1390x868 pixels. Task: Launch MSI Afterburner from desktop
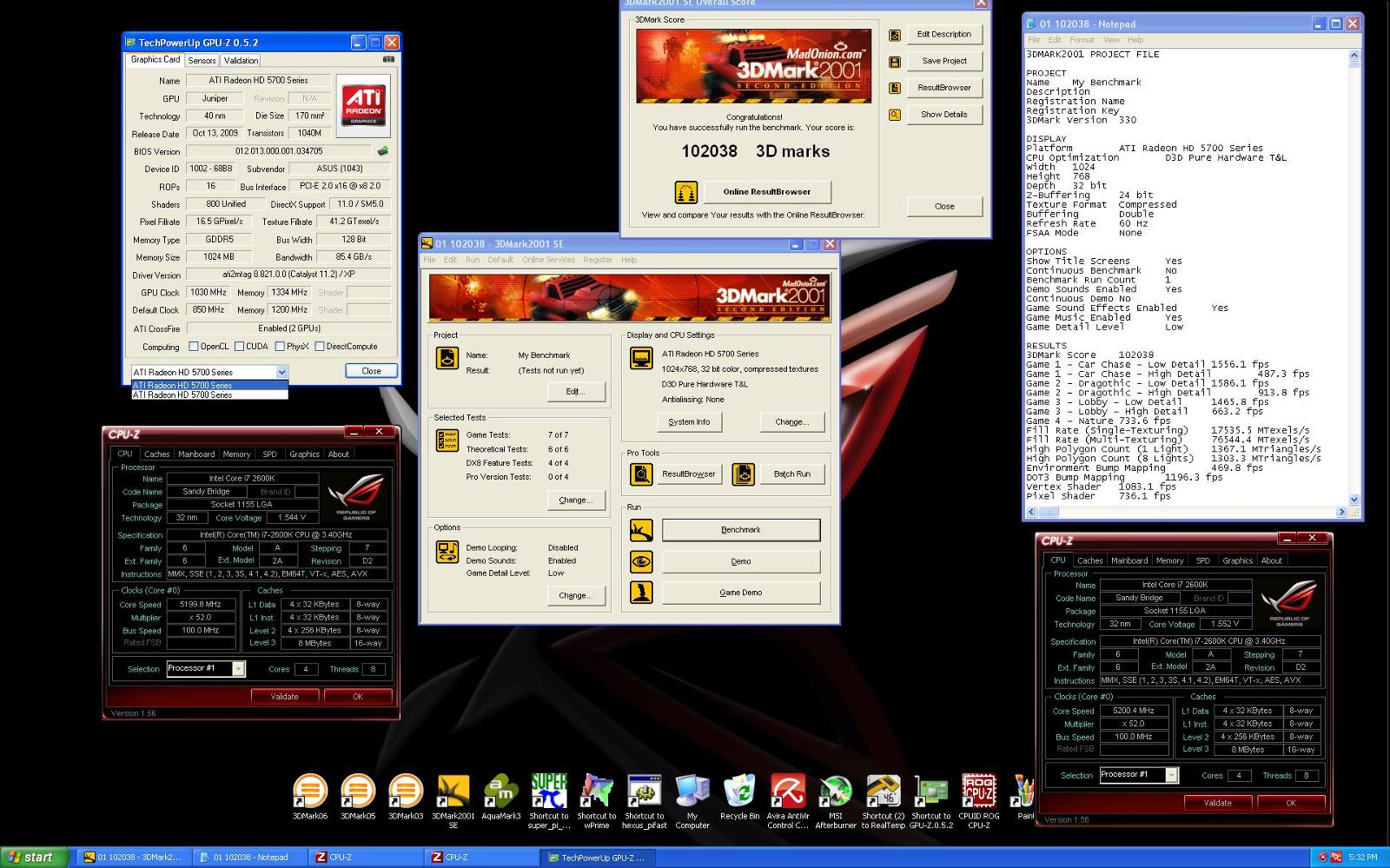[x=836, y=791]
